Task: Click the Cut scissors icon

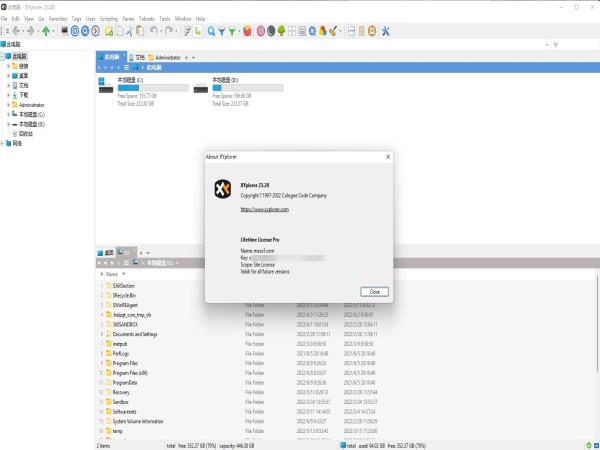Action: tap(130, 31)
